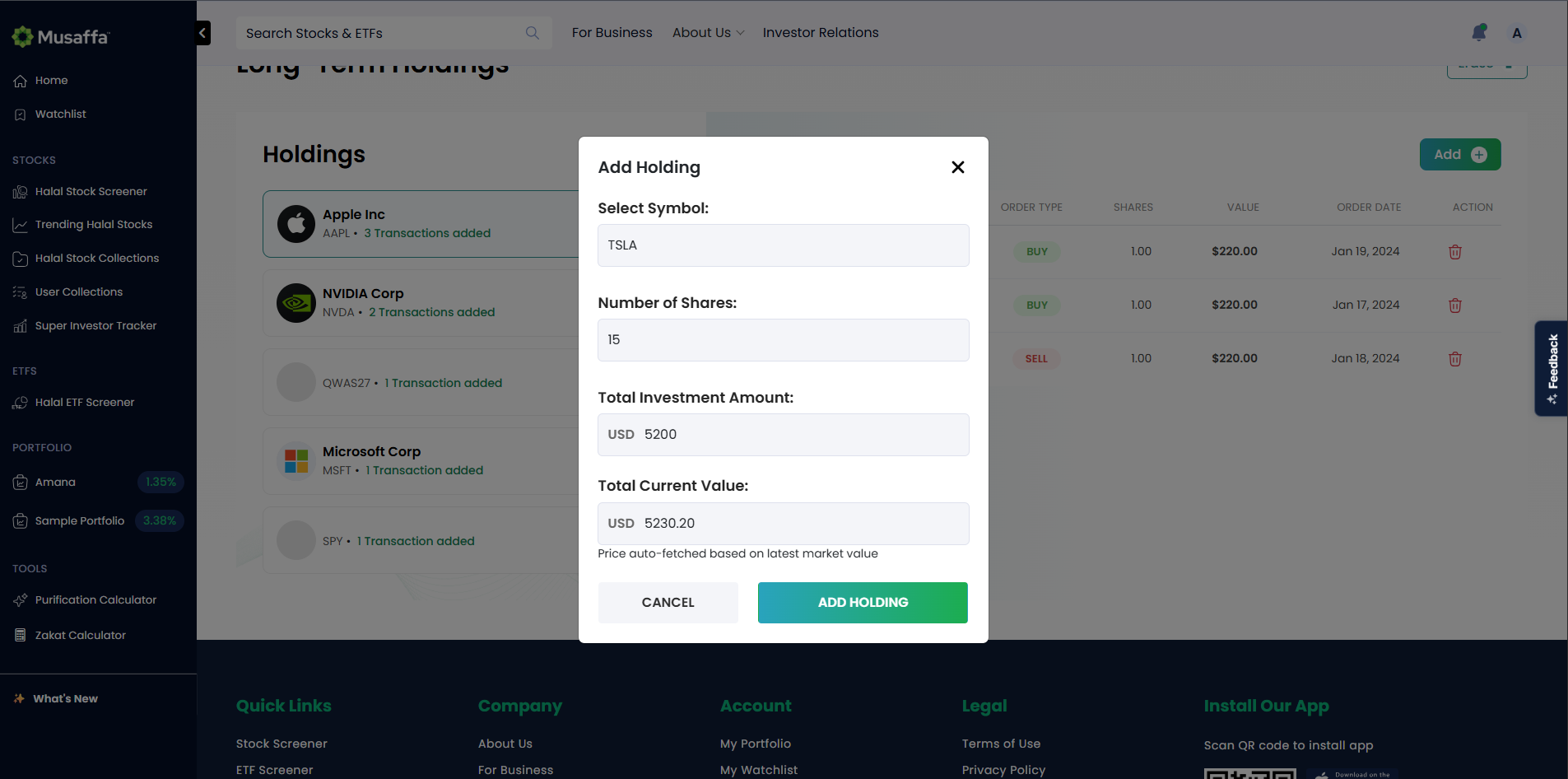Click the Trending Halal Stocks chart icon
The width and height of the screenshot is (1568, 779).
click(21, 225)
